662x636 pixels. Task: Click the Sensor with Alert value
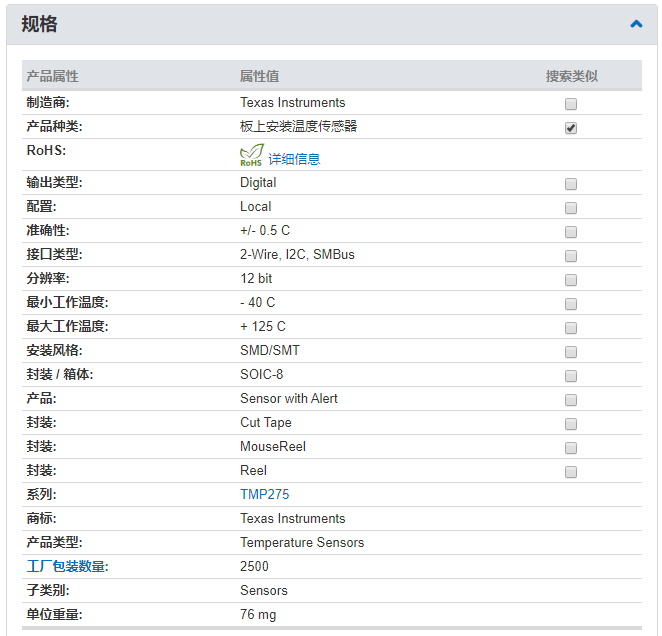coord(289,398)
